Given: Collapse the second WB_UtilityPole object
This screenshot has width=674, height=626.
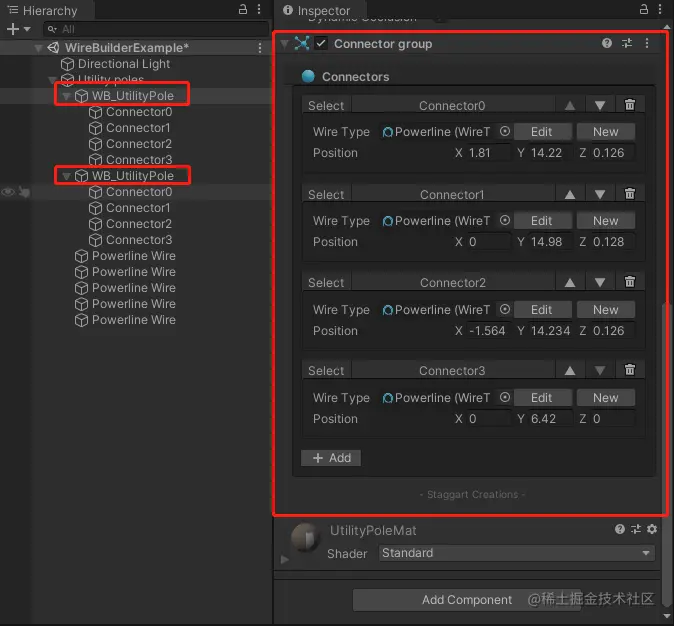Looking at the screenshot, I should coord(66,176).
